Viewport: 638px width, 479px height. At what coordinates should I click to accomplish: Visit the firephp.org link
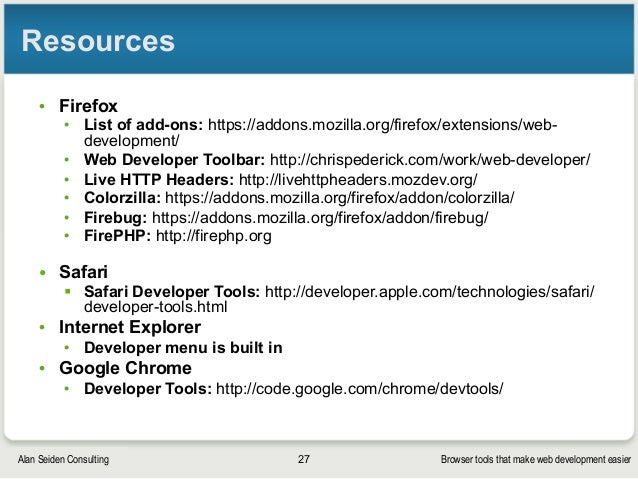click(x=214, y=236)
